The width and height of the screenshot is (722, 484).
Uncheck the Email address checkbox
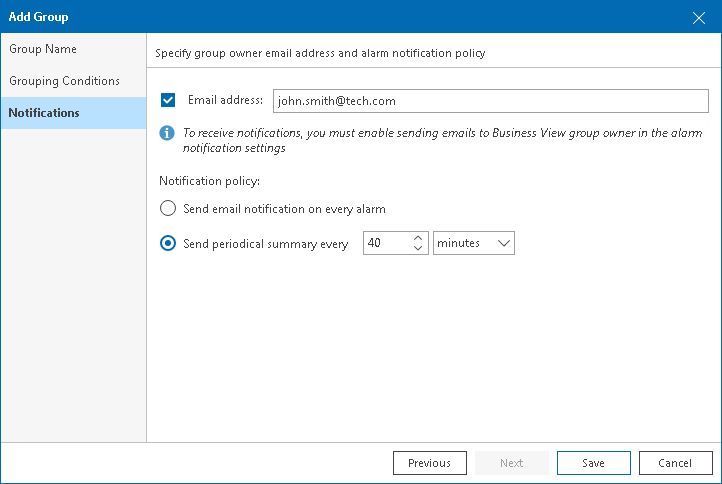168,100
